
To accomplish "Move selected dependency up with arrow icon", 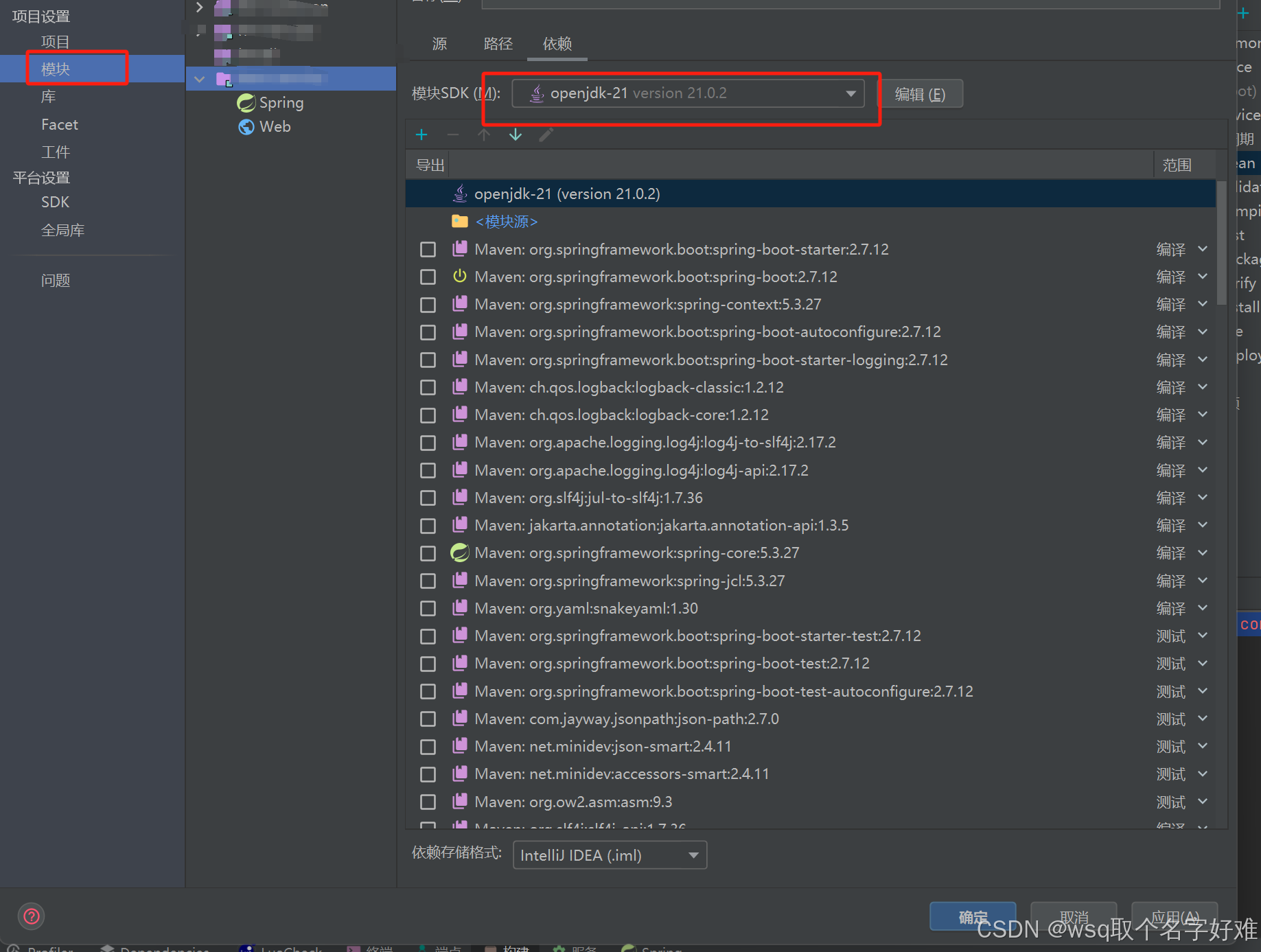I will coord(484,135).
